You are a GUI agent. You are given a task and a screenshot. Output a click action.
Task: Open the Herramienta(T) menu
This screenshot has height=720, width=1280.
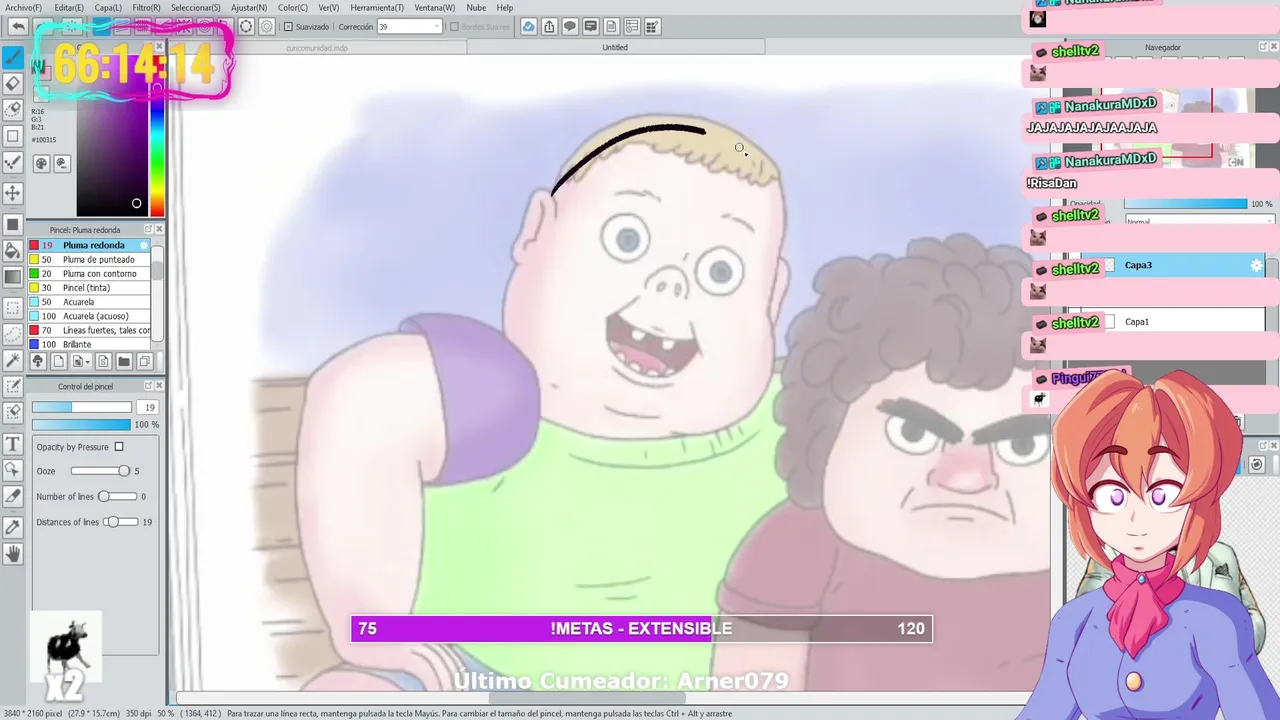coord(377,8)
